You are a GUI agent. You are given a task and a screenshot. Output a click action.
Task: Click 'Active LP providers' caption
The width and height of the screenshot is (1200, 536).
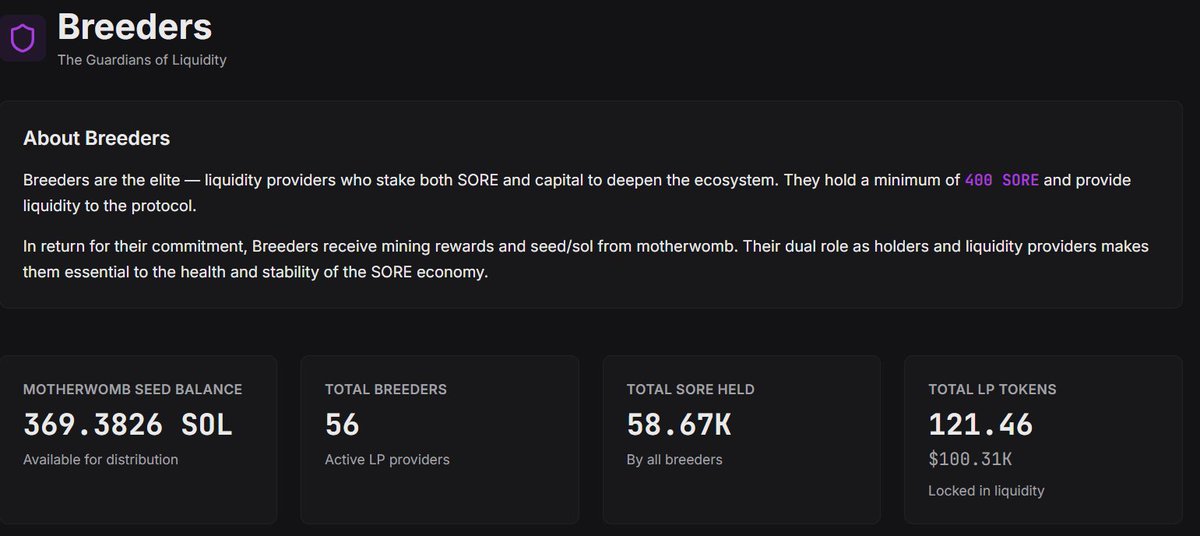[387, 460]
